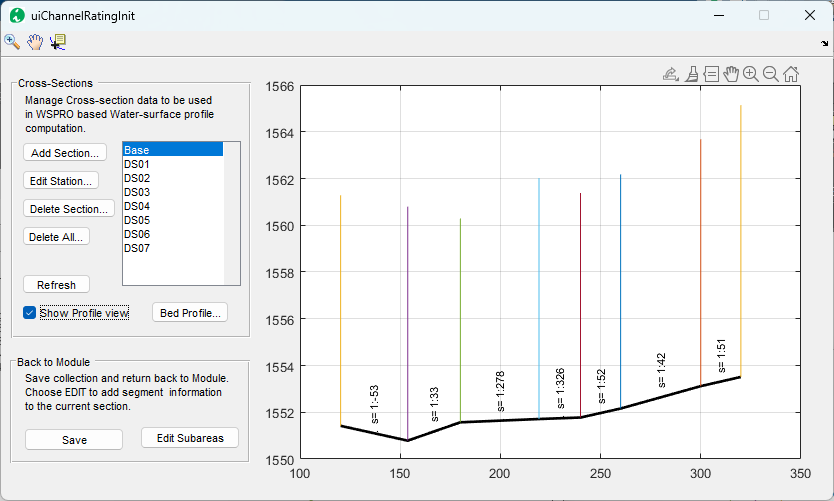The width and height of the screenshot is (834, 501).
Task: Enable the data cursor tool in top toolbar
Action: 58,42
